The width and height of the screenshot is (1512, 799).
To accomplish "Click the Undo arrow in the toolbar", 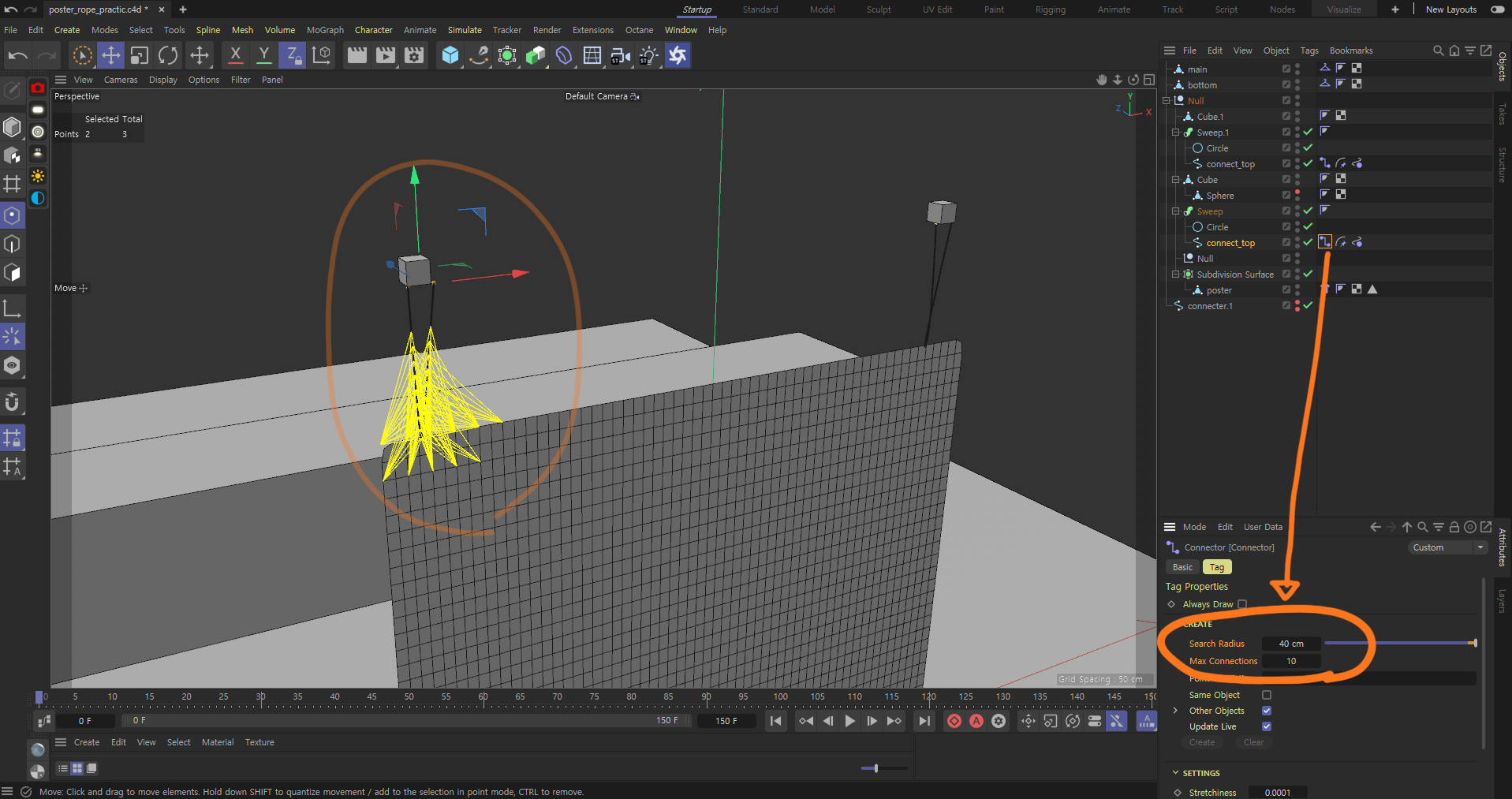I will (17, 55).
